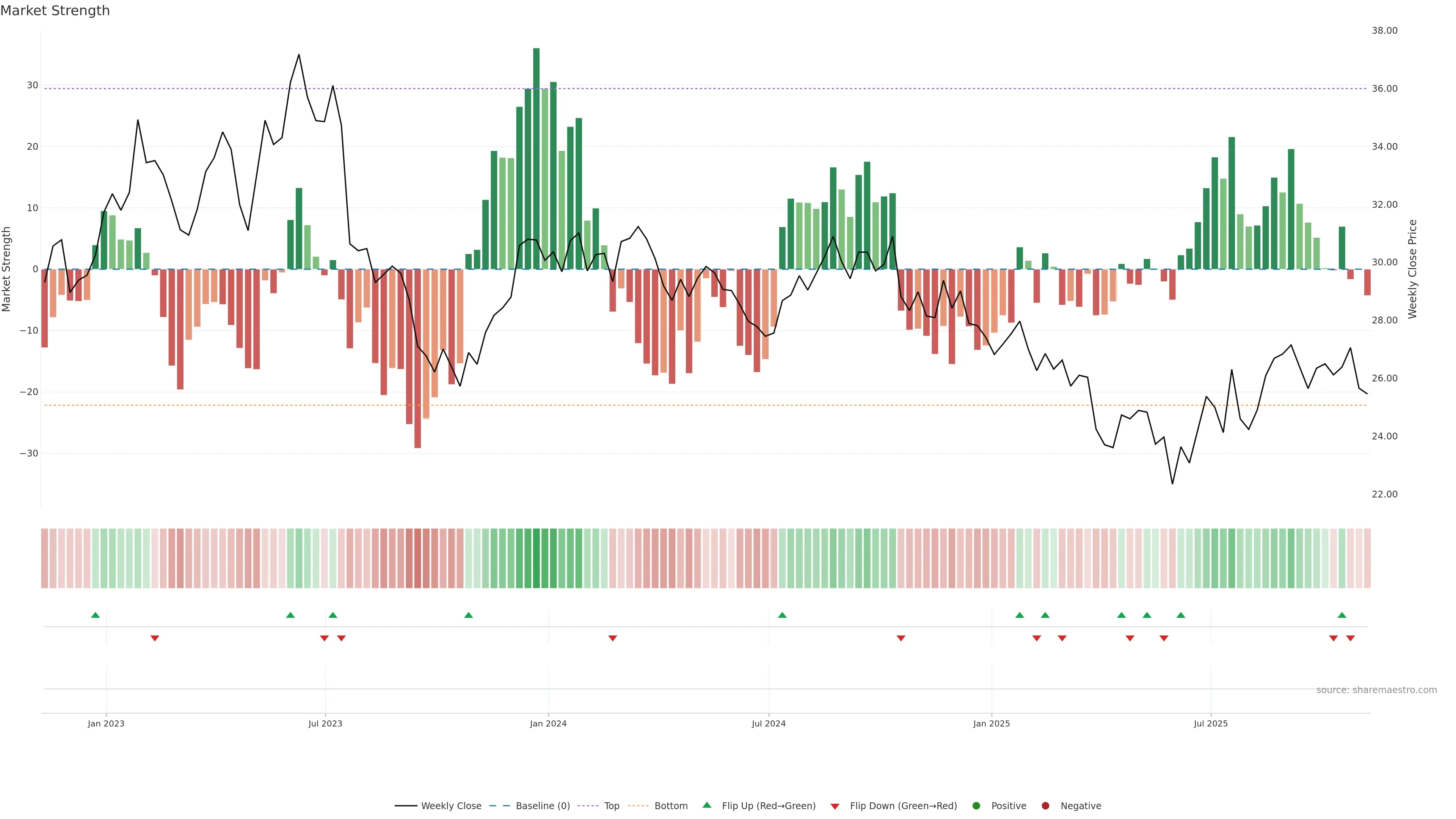Click the green Positive legend dot
This screenshot has height=819, width=1456.
click(976, 805)
